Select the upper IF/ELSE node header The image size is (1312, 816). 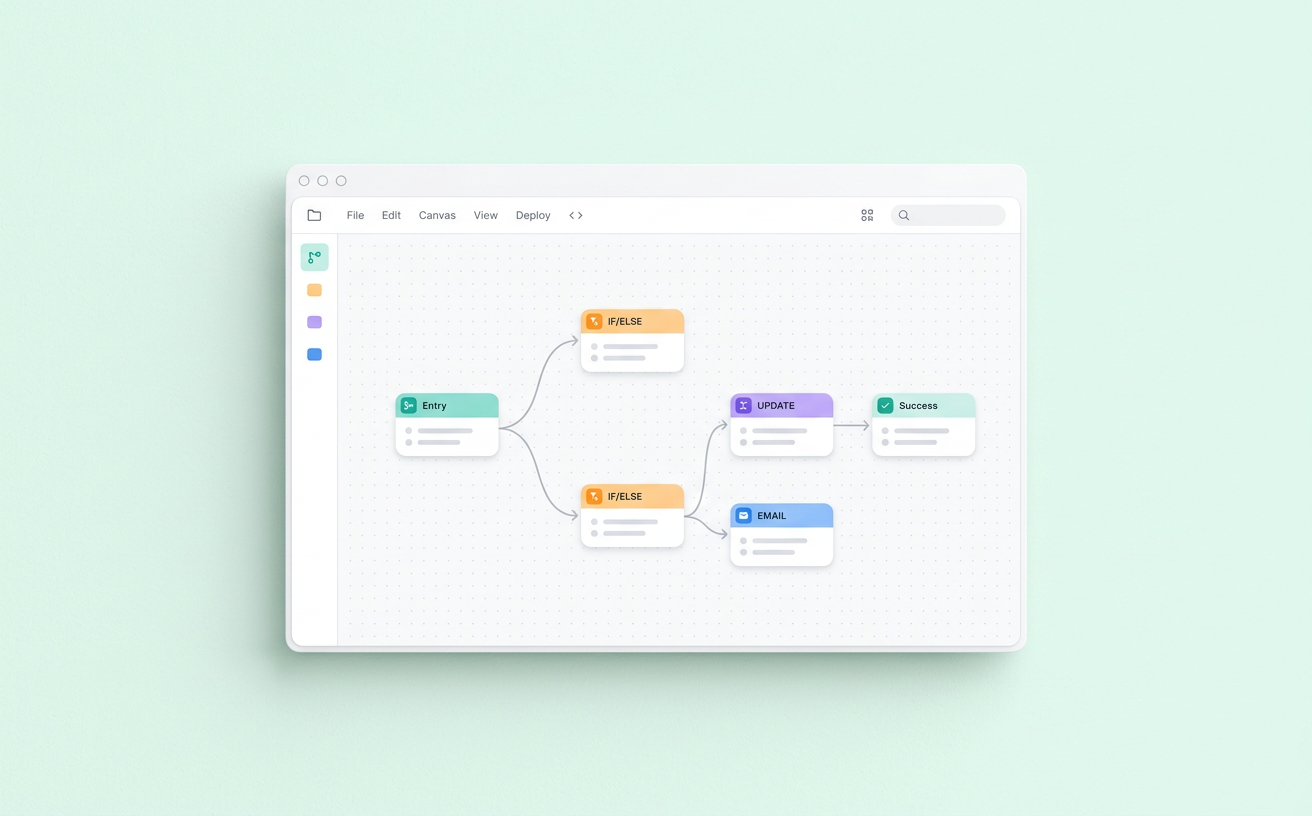pos(632,321)
